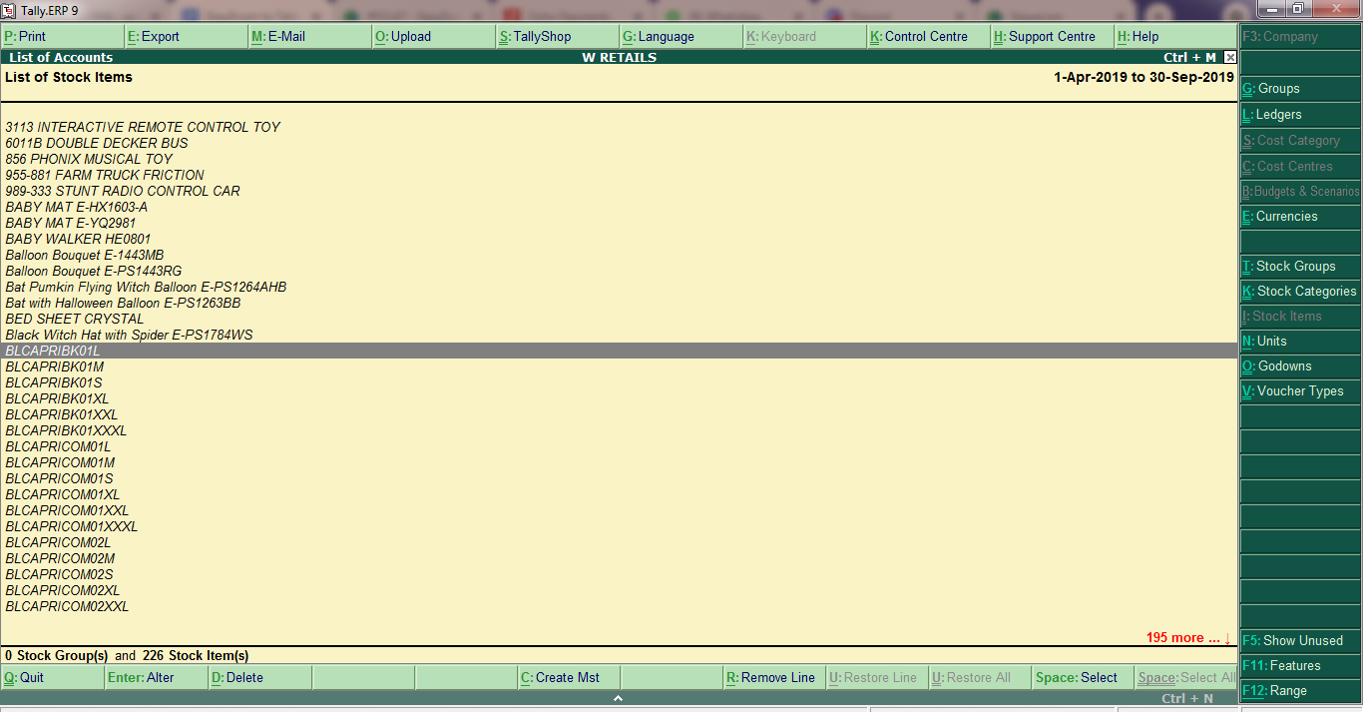Image resolution: width=1363 pixels, height=712 pixels.
Task: Select BLCAPRICOM02XL stock item
Action: point(63,591)
